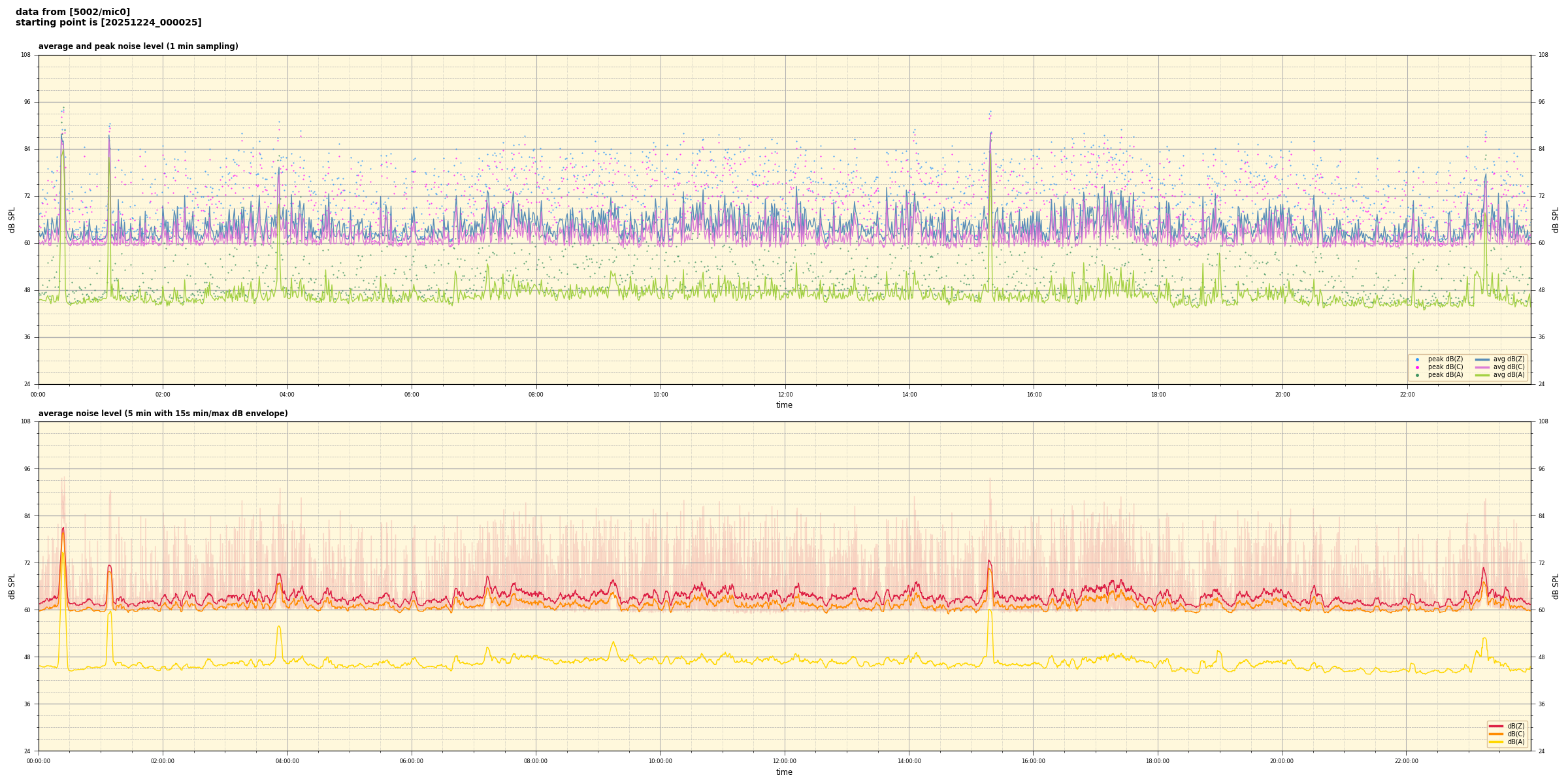Click the 18:00:00 tick on lower time axis
Viewport: 1568px width, 784px height.
click(1158, 761)
